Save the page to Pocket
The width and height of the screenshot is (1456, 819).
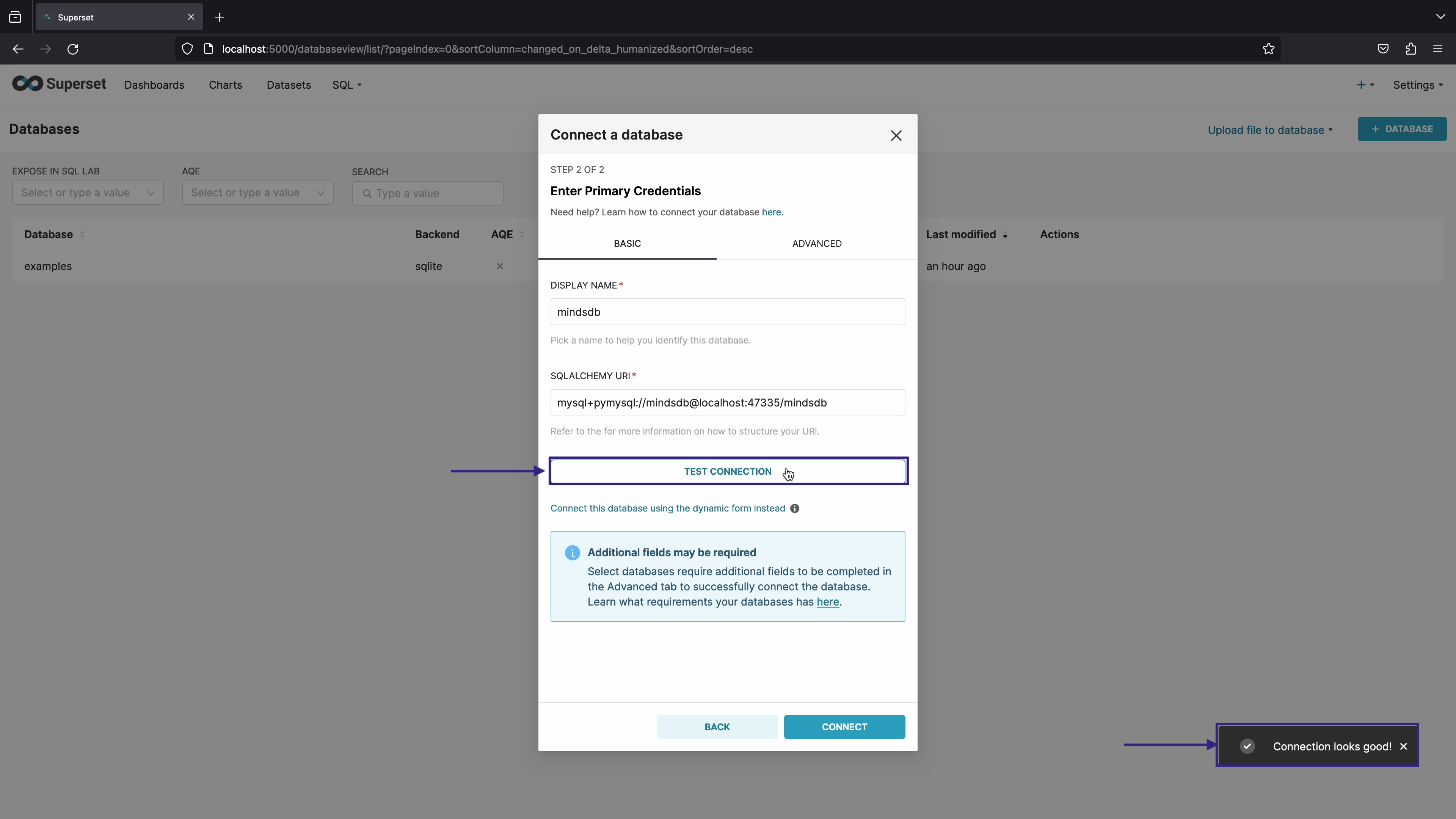(x=1383, y=49)
